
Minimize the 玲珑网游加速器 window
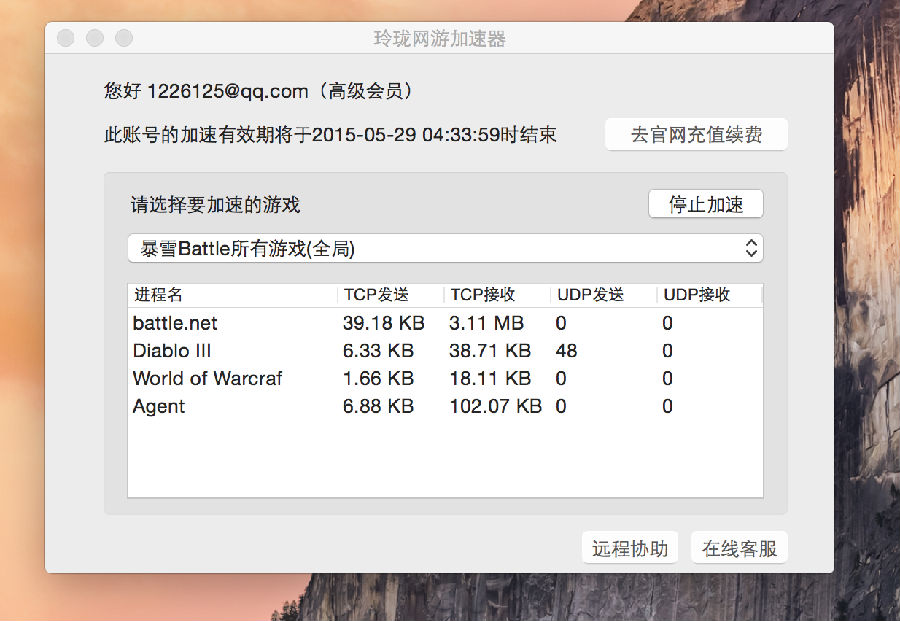click(x=95, y=38)
